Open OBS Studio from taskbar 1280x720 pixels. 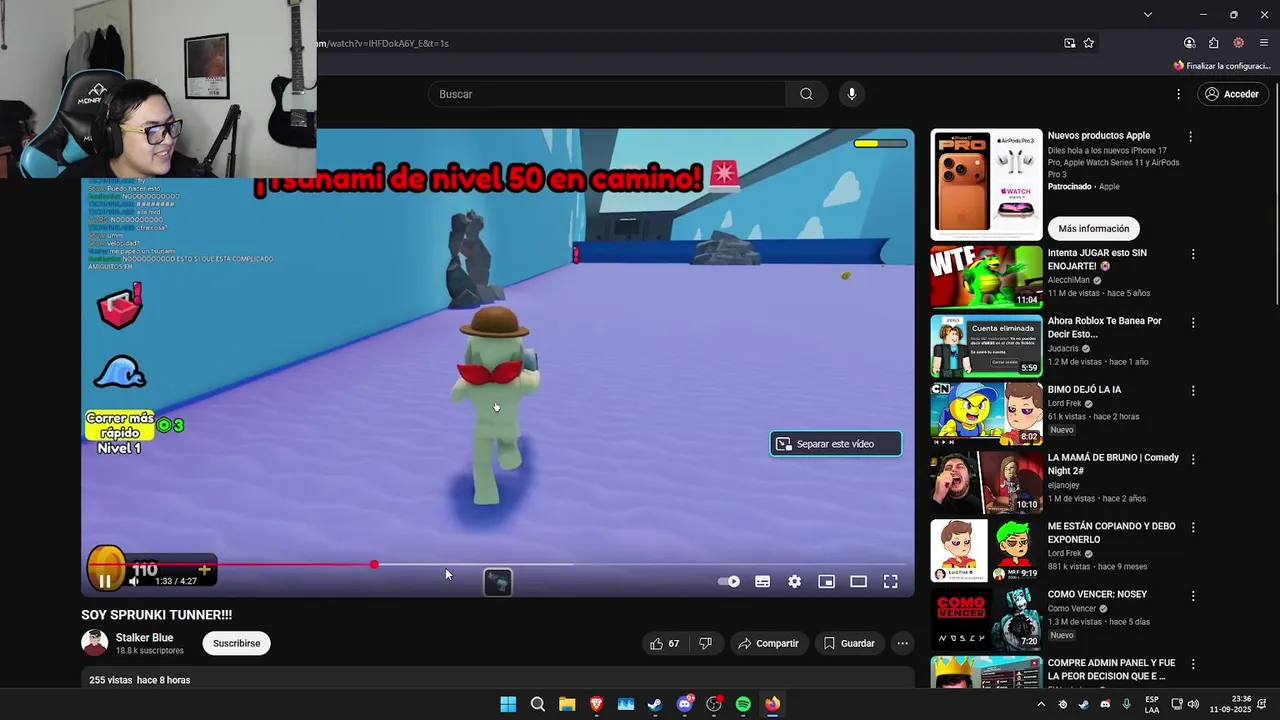pos(714,704)
